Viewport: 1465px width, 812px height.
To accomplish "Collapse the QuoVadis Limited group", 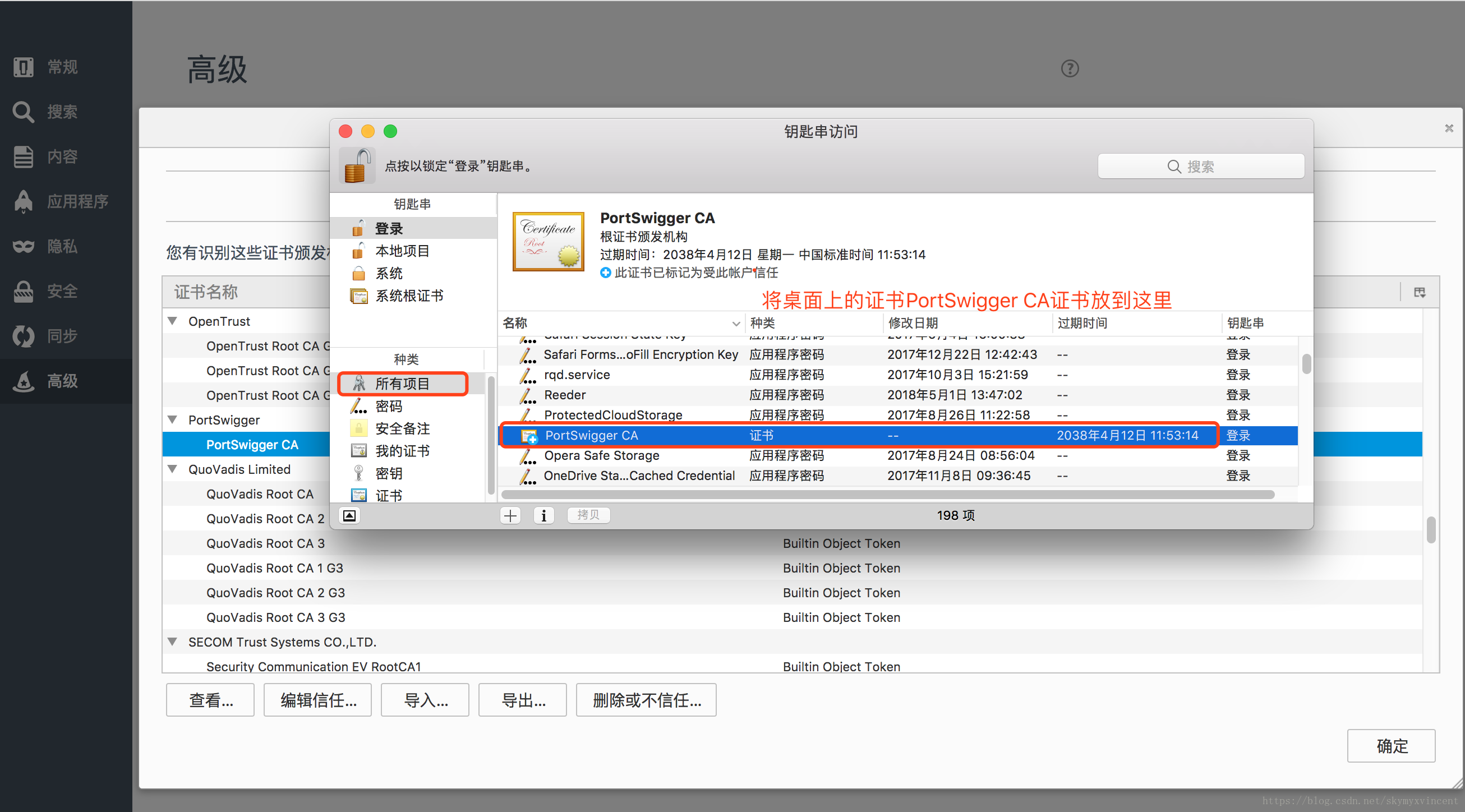I will [x=172, y=470].
